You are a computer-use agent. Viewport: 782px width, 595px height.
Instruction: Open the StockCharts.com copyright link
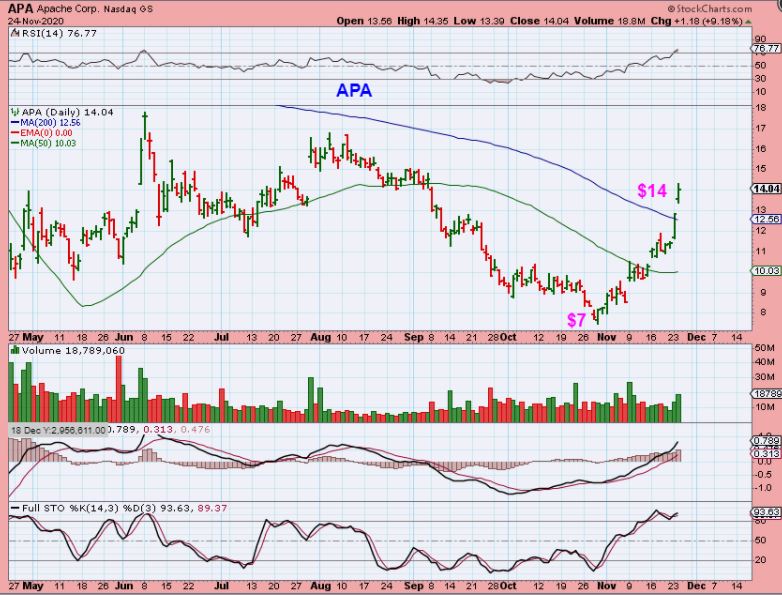pos(709,8)
